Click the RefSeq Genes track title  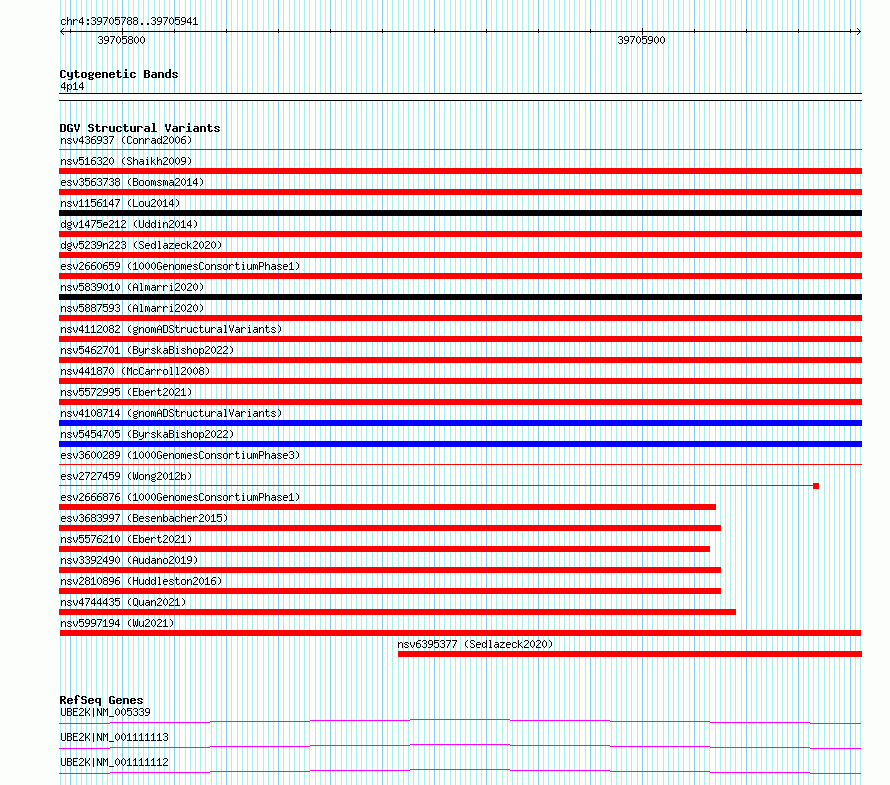(x=102, y=700)
